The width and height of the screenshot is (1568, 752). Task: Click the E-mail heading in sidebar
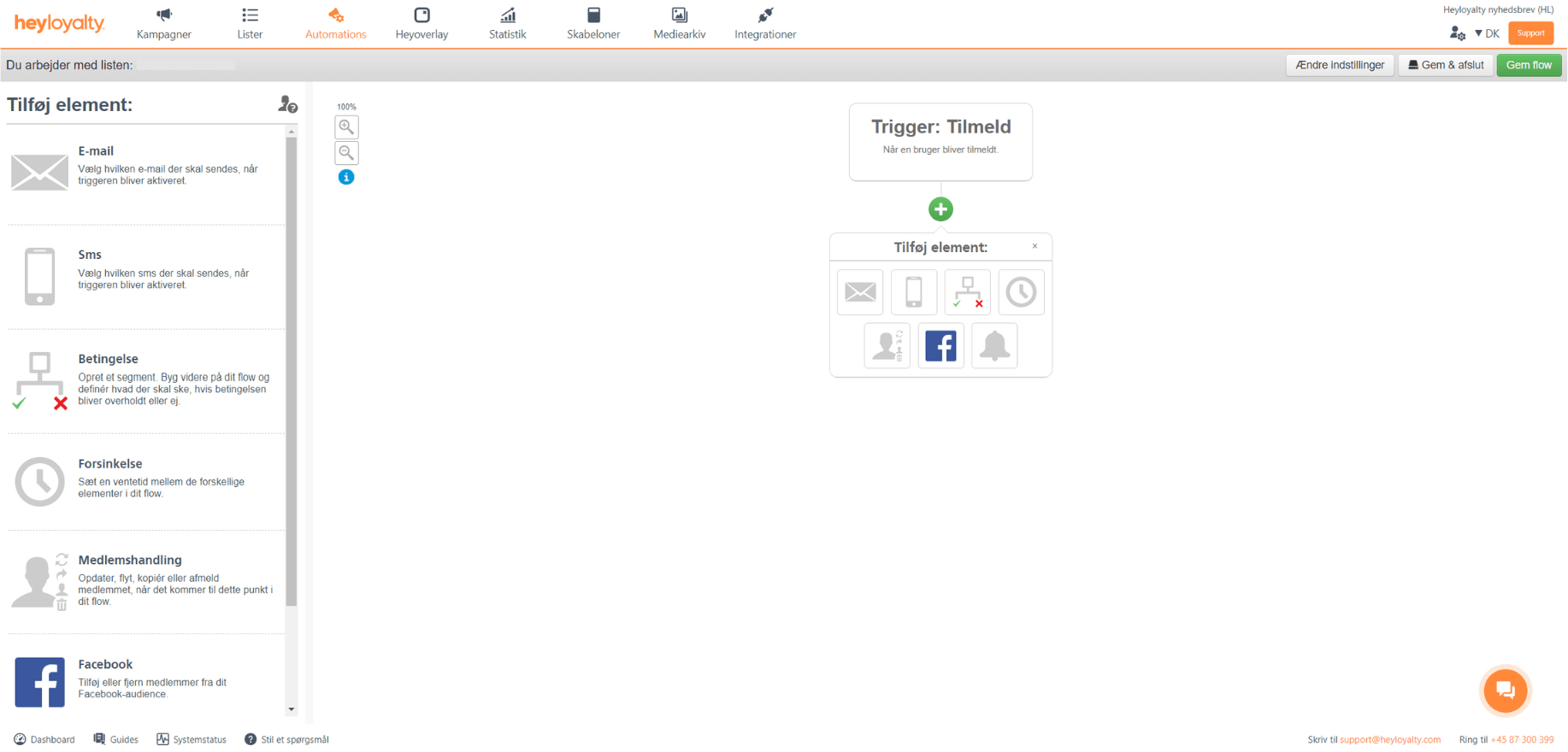[x=96, y=151]
